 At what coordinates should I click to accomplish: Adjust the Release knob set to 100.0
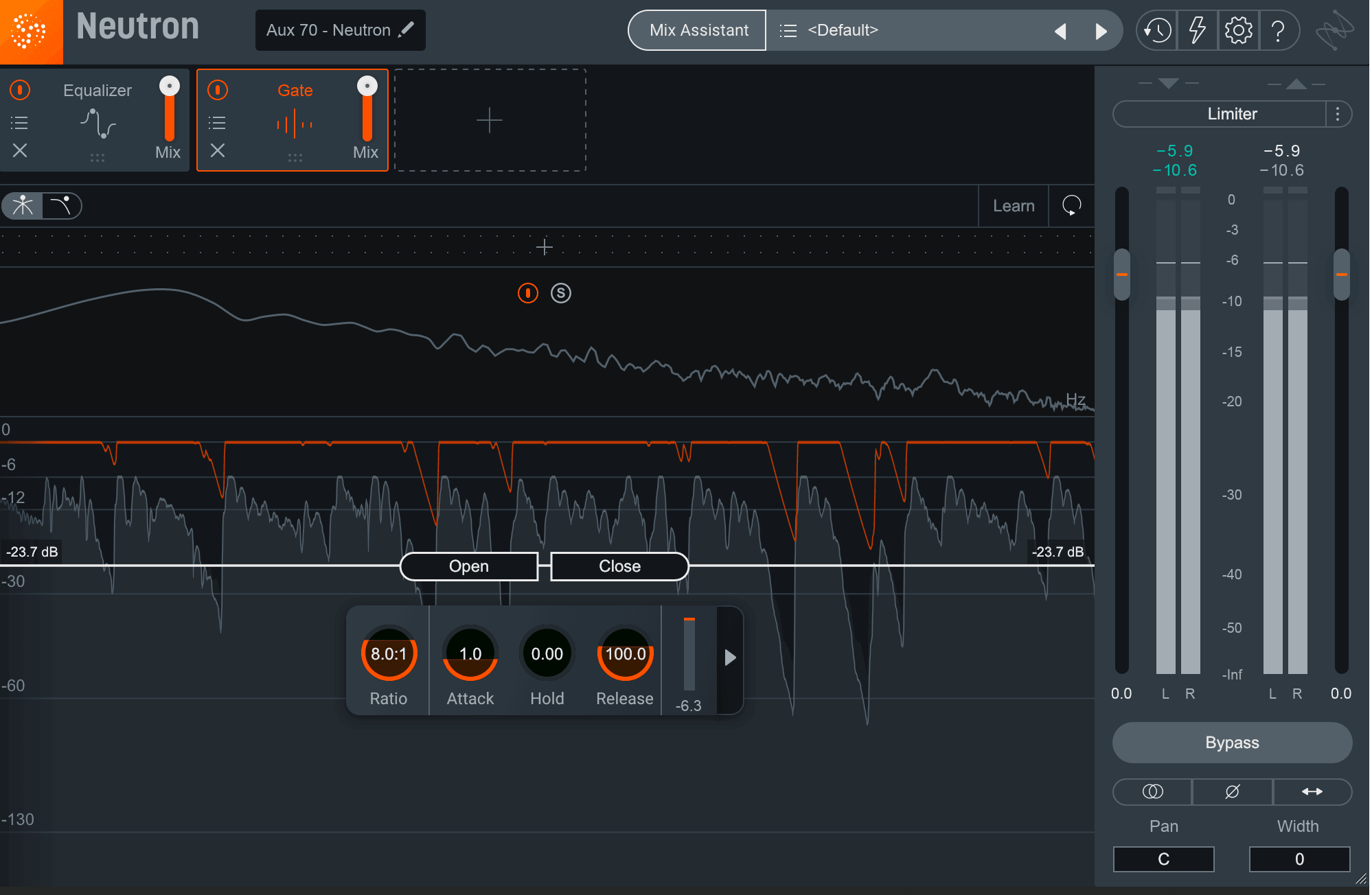point(625,653)
